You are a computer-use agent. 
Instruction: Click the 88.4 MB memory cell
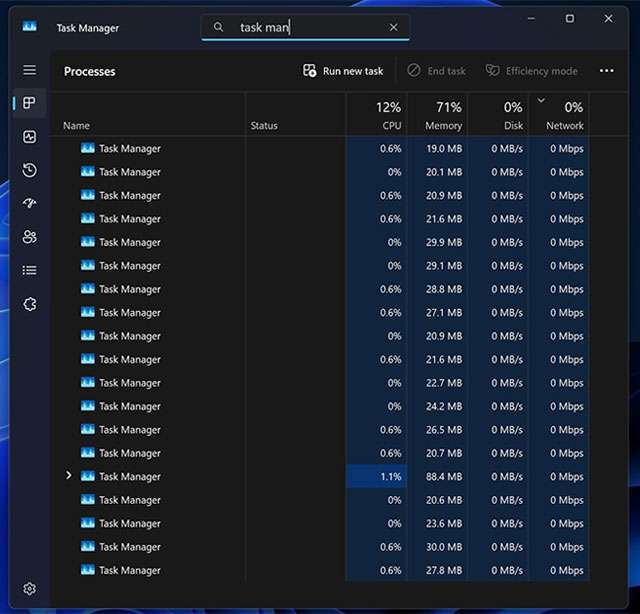[x=438, y=476]
